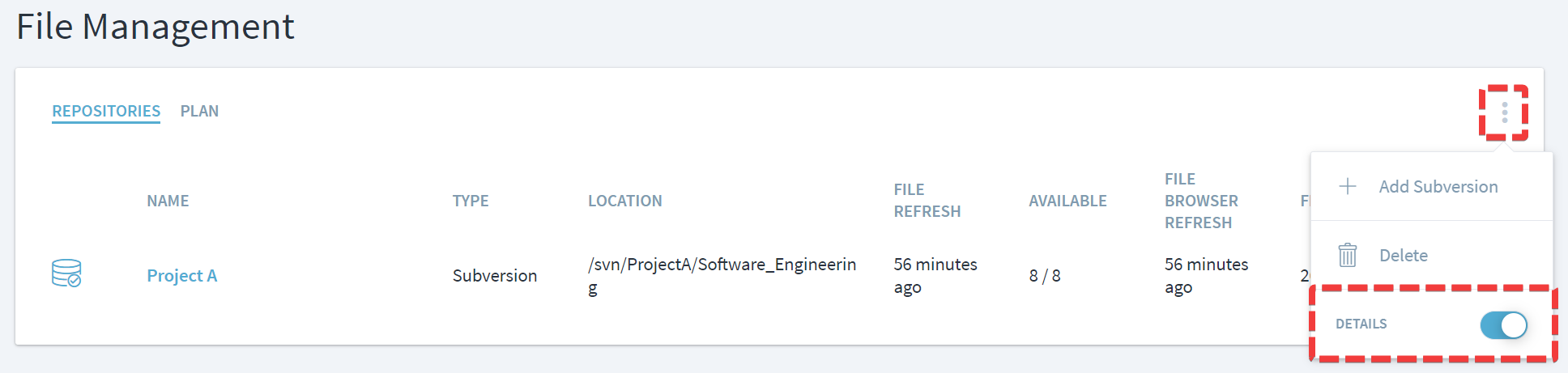
Task: Click the 8 / 8 available value
Action: coord(1044,275)
